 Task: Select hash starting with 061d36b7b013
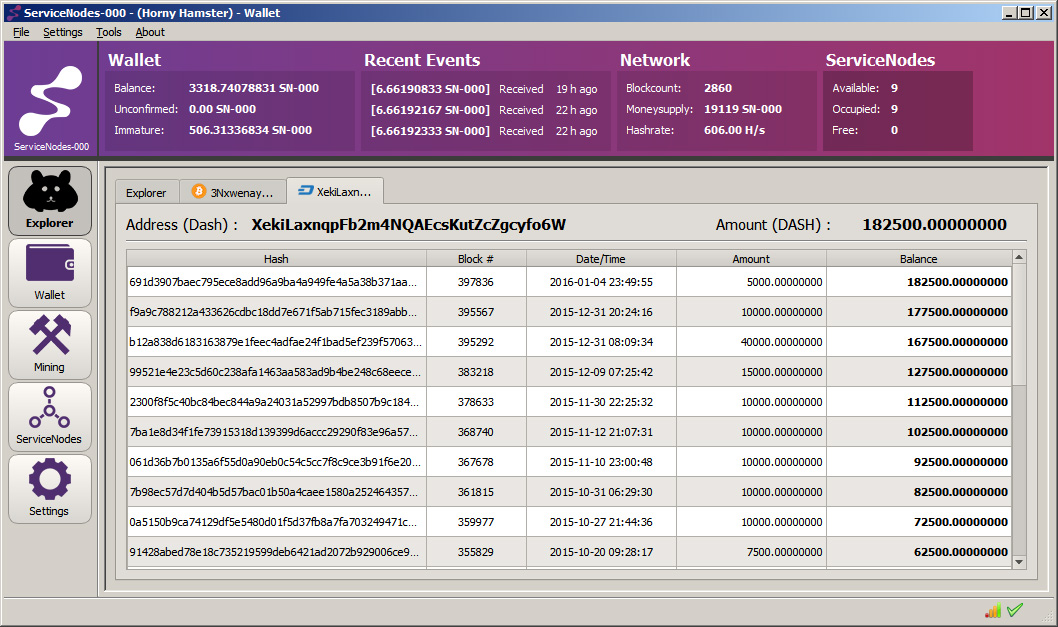click(x=275, y=462)
